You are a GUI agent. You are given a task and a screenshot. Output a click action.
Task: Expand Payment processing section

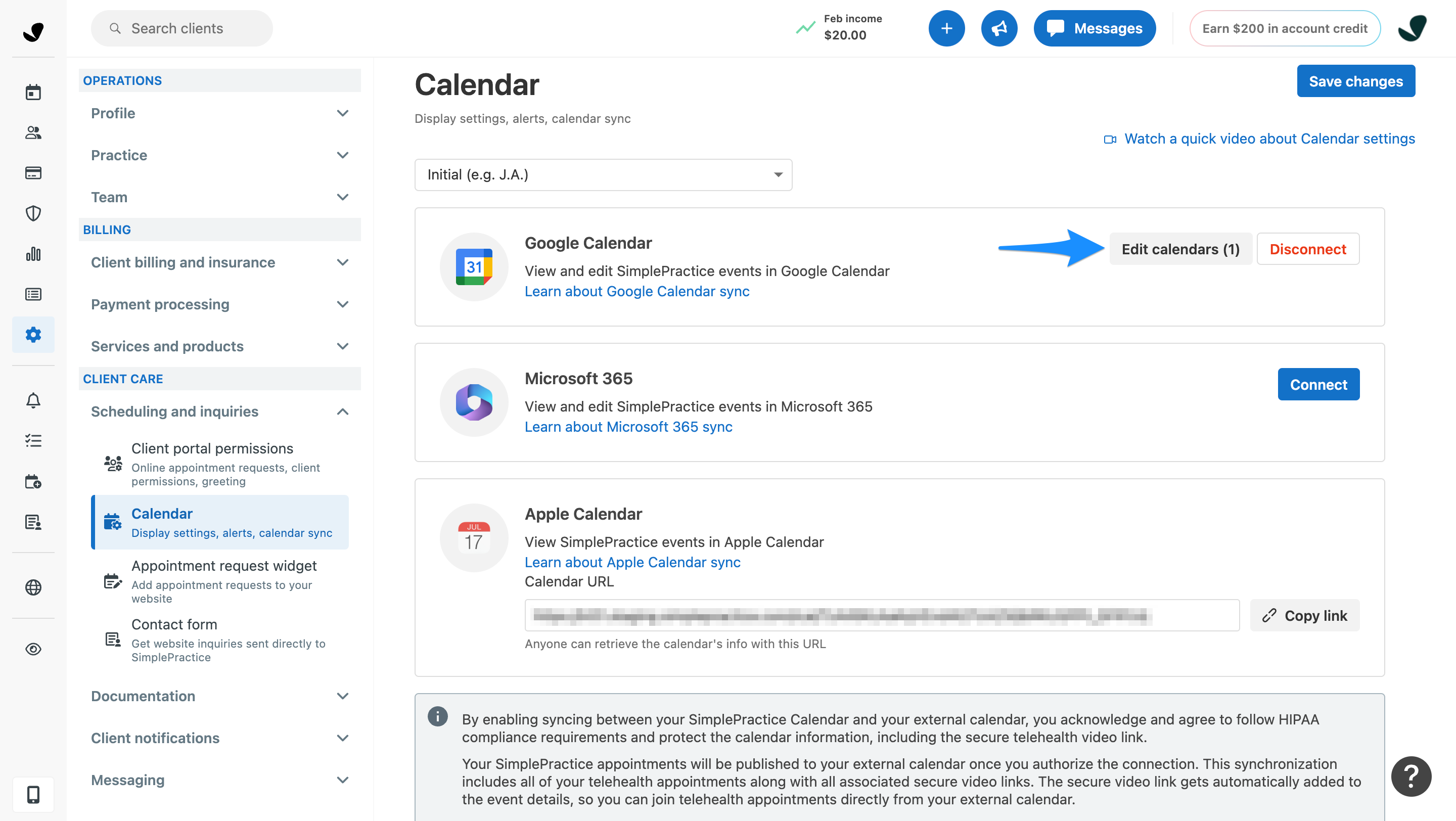[x=219, y=304]
